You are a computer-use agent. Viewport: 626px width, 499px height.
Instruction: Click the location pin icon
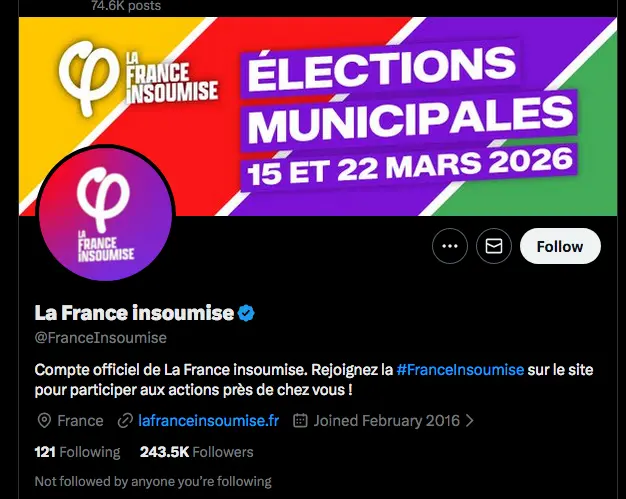[43, 421]
